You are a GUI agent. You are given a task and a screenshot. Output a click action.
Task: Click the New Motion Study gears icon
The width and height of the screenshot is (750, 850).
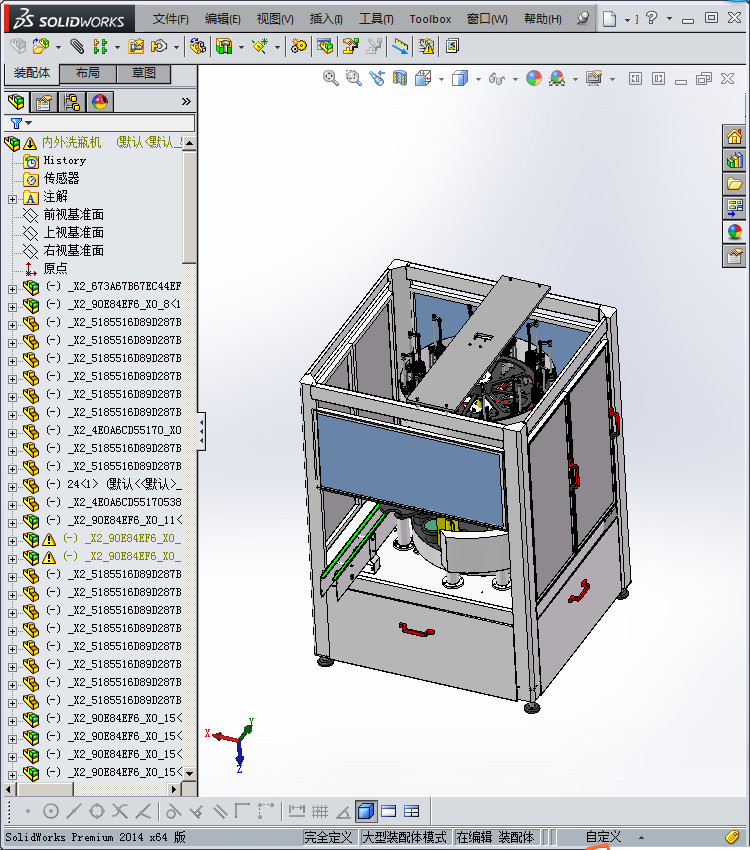tap(298, 47)
